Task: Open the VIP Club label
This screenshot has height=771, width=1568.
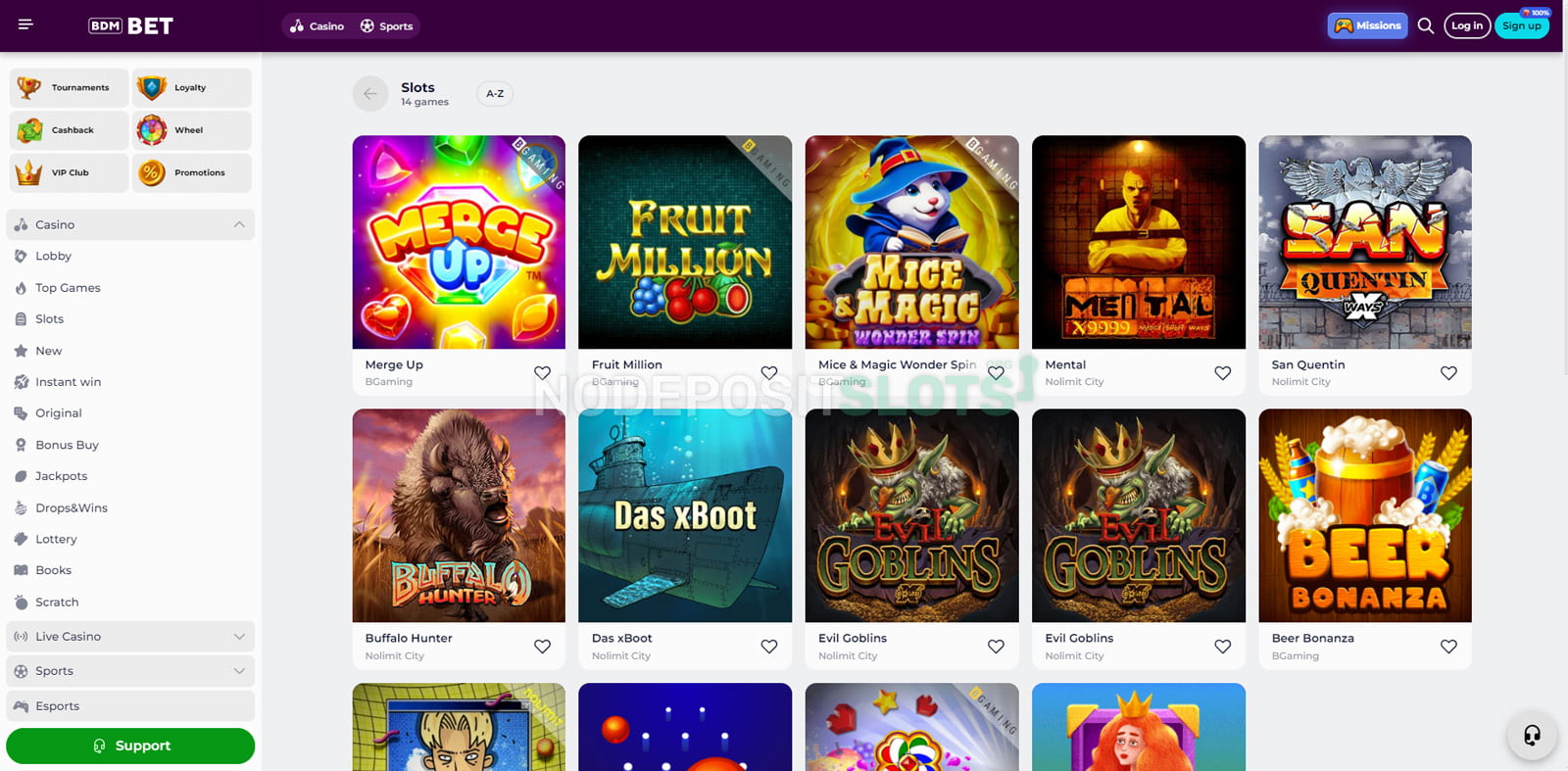Action: (x=71, y=172)
